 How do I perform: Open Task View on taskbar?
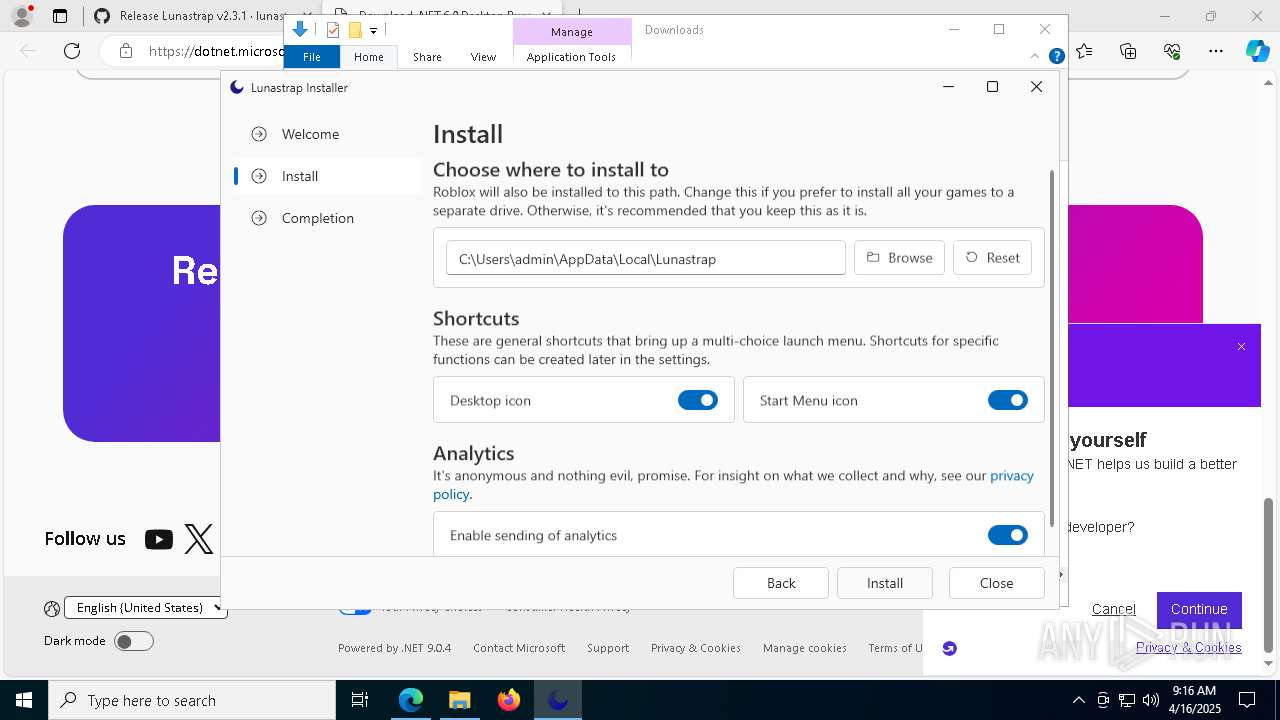[x=360, y=700]
